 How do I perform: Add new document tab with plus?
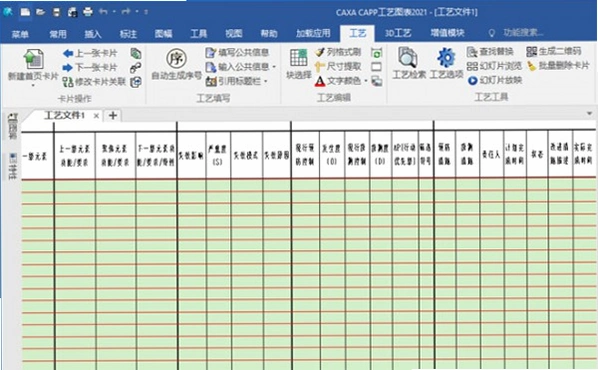(x=113, y=115)
